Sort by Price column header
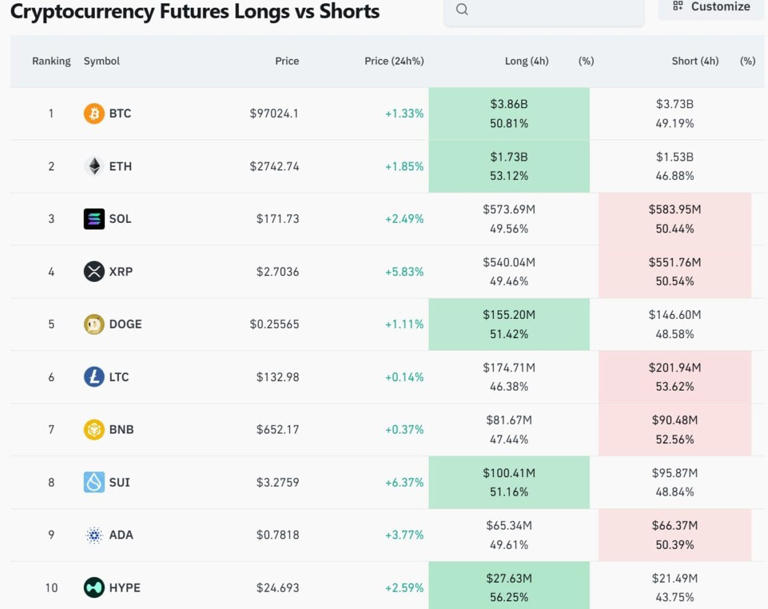768x609 pixels. (287, 61)
